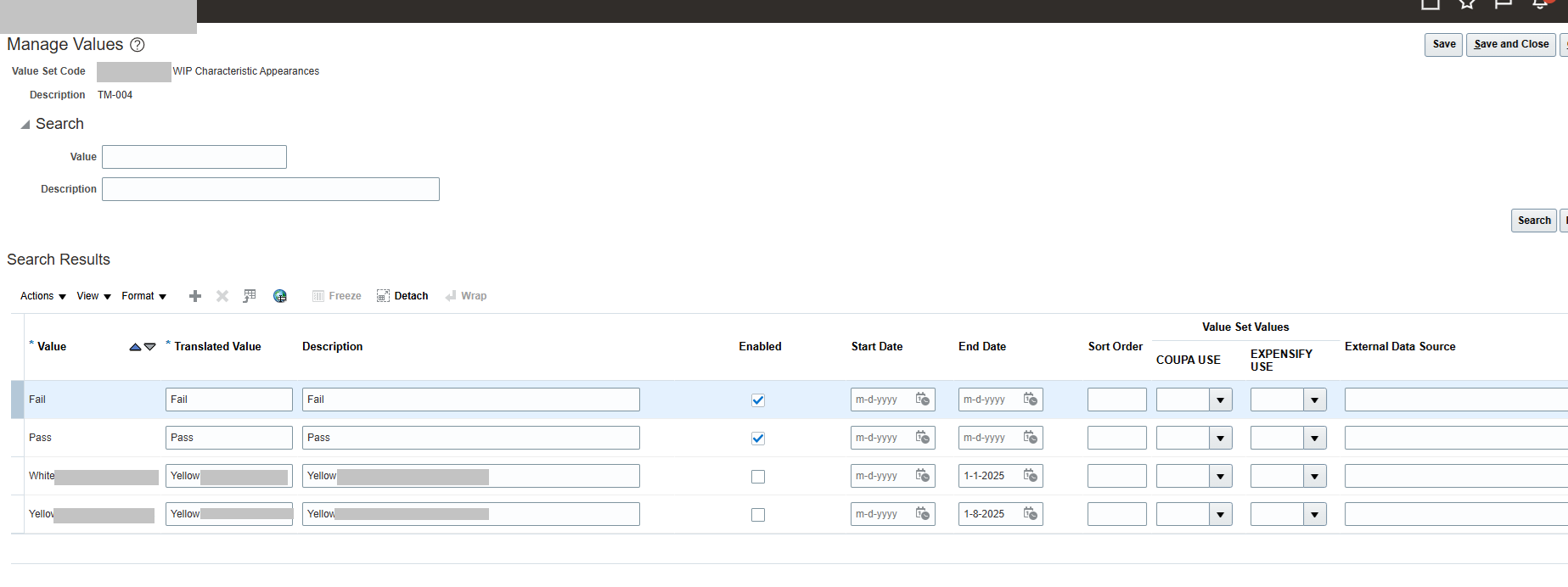The image size is (1568, 587).
Task: Click the Detach table button
Action: [402, 296]
